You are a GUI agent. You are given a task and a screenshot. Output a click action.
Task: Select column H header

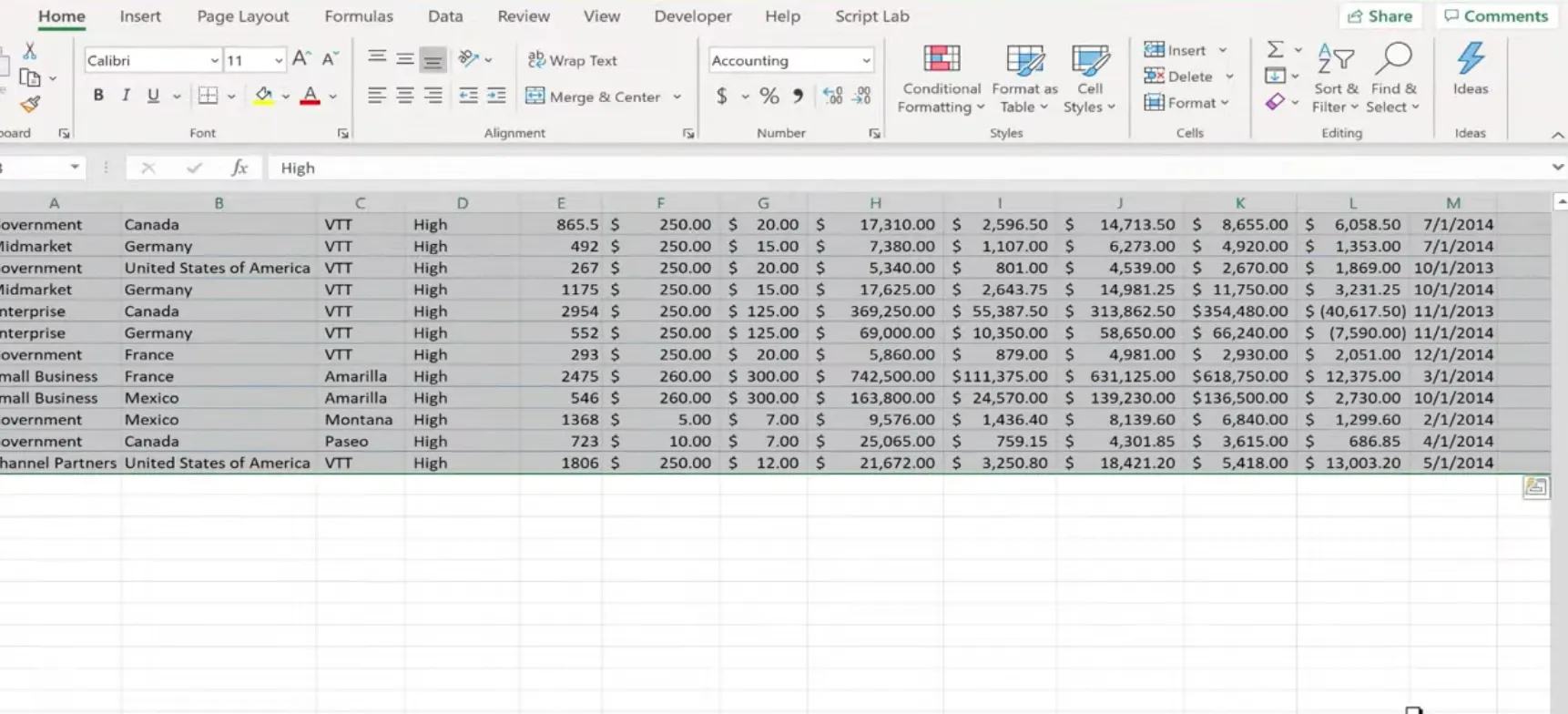875,203
